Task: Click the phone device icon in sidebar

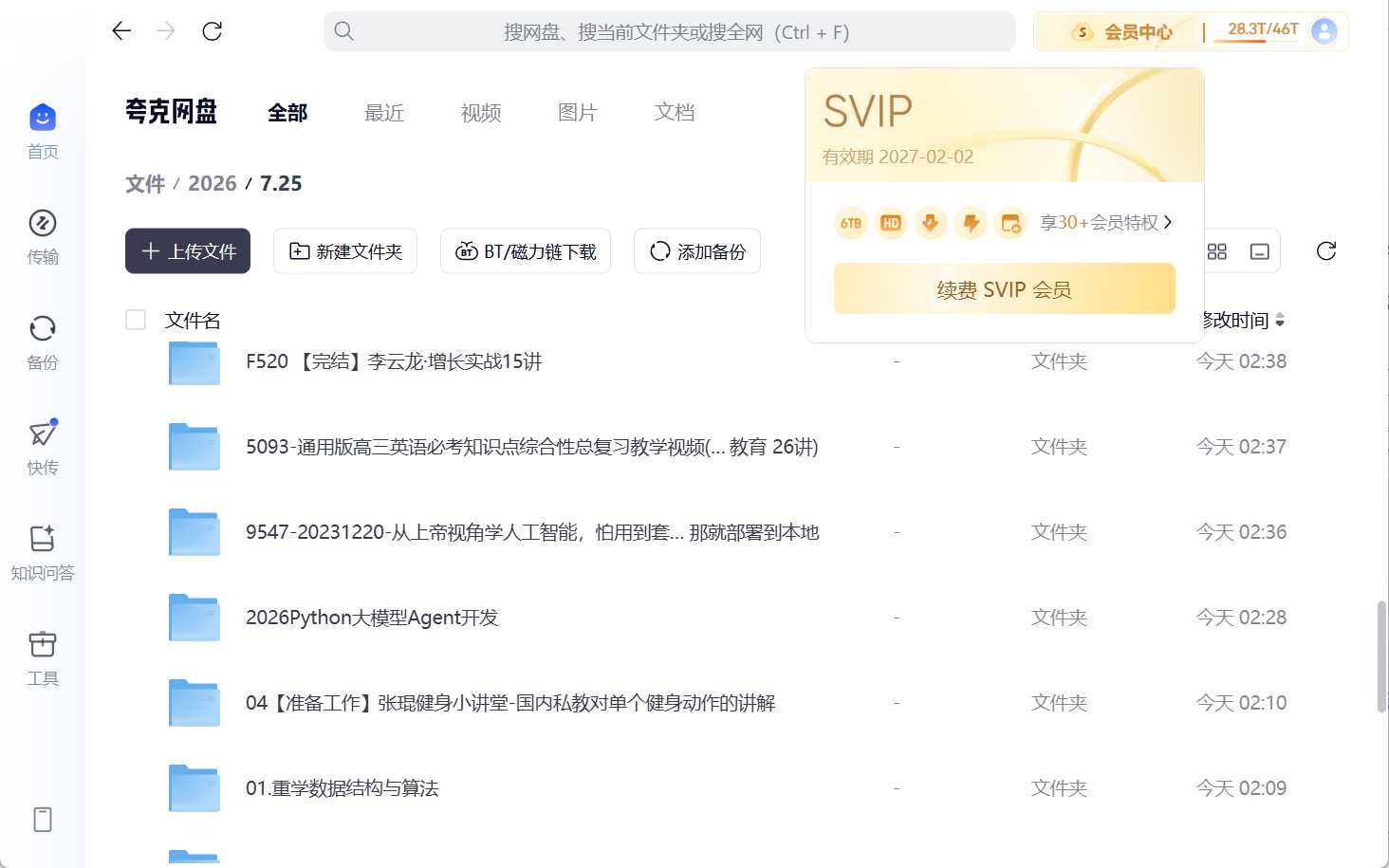Action: [43, 820]
